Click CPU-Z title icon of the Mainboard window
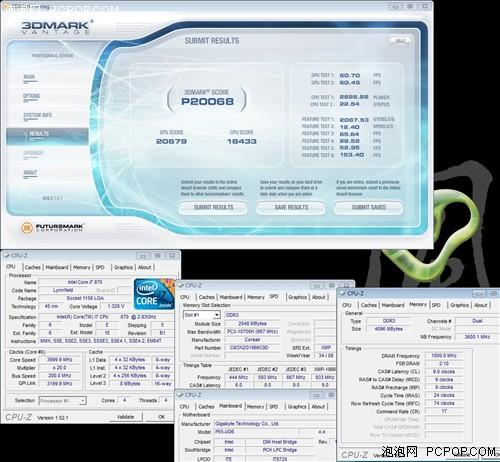 [180, 395]
